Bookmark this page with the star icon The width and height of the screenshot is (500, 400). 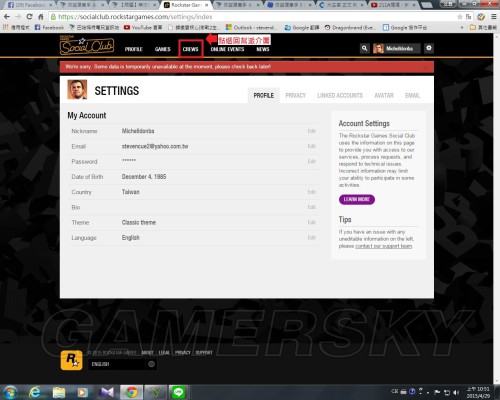pos(460,17)
